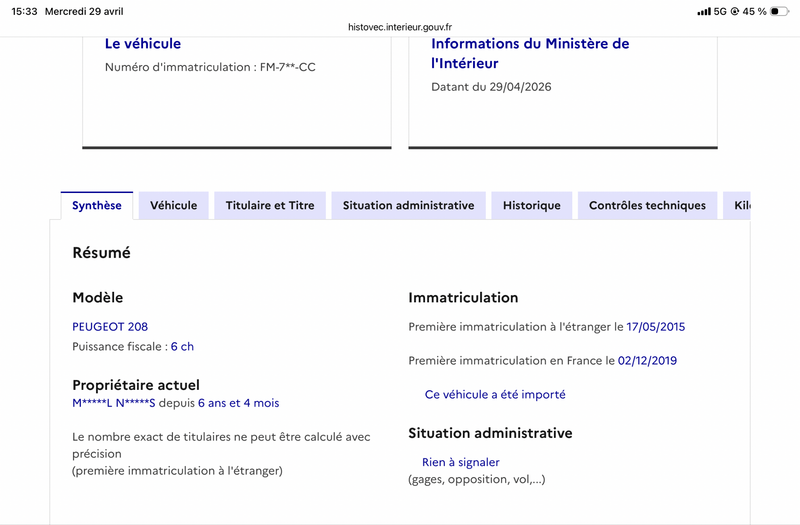
Task: Tap 'Situation administrative' heading in the summary
Action: (x=490, y=433)
